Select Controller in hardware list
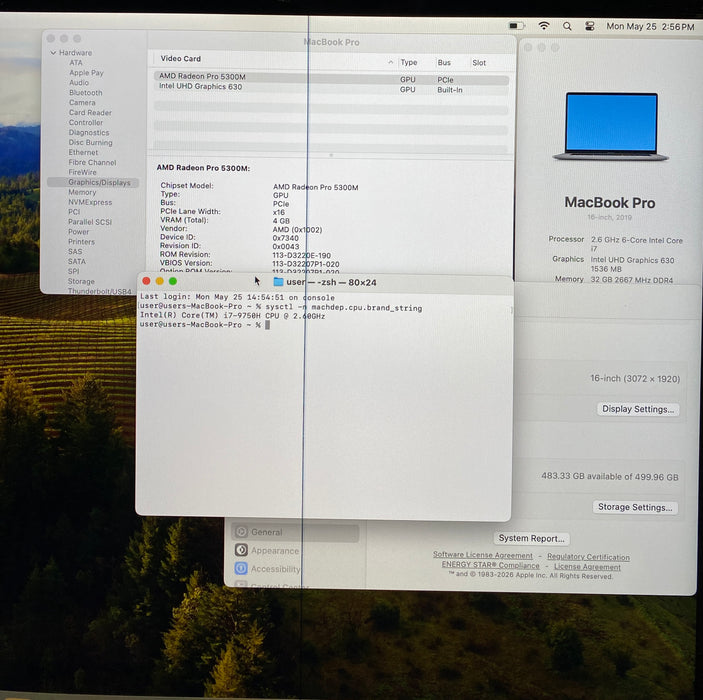703x700 pixels. [x=86, y=122]
